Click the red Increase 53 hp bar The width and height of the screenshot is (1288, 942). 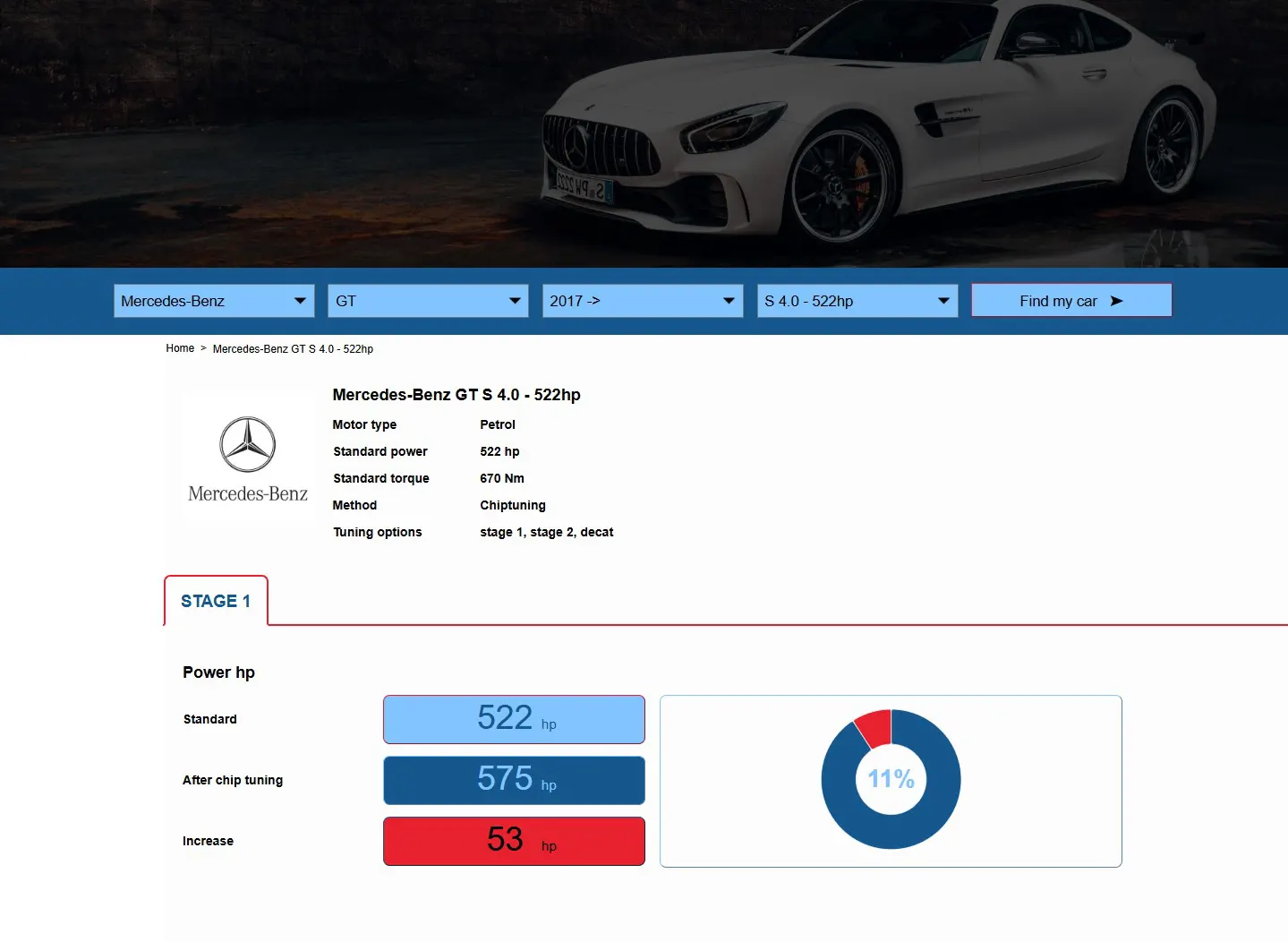pos(513,841)
